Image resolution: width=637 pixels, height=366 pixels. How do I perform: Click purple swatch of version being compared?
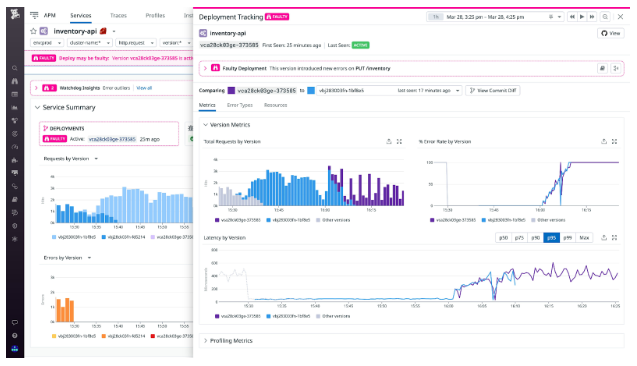click(x=231, y=91)
